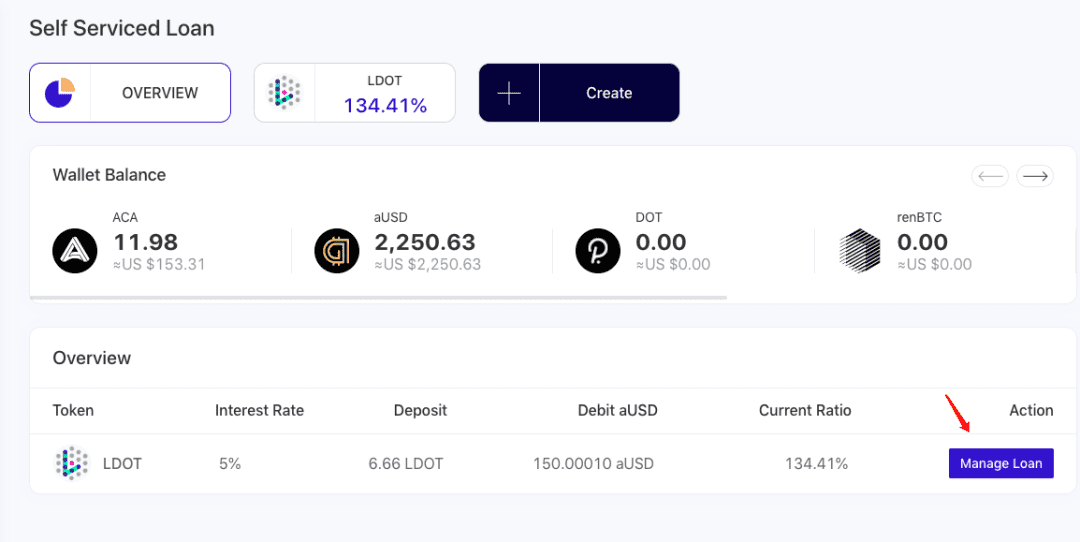Screen dimensions: 1080x542
Task: Click the DOT Polkadot logo
Action: (x=598, y=251)
